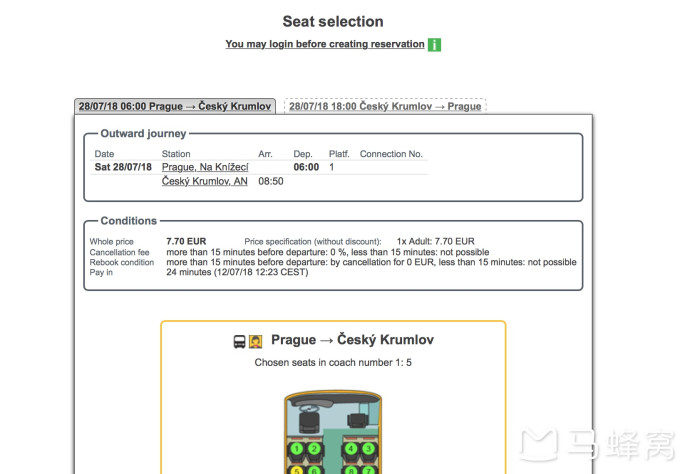The width and height of the screenshot is (680, 474).
Task: Pick seat number 7 on the coach
Action: tap(369, 470)
